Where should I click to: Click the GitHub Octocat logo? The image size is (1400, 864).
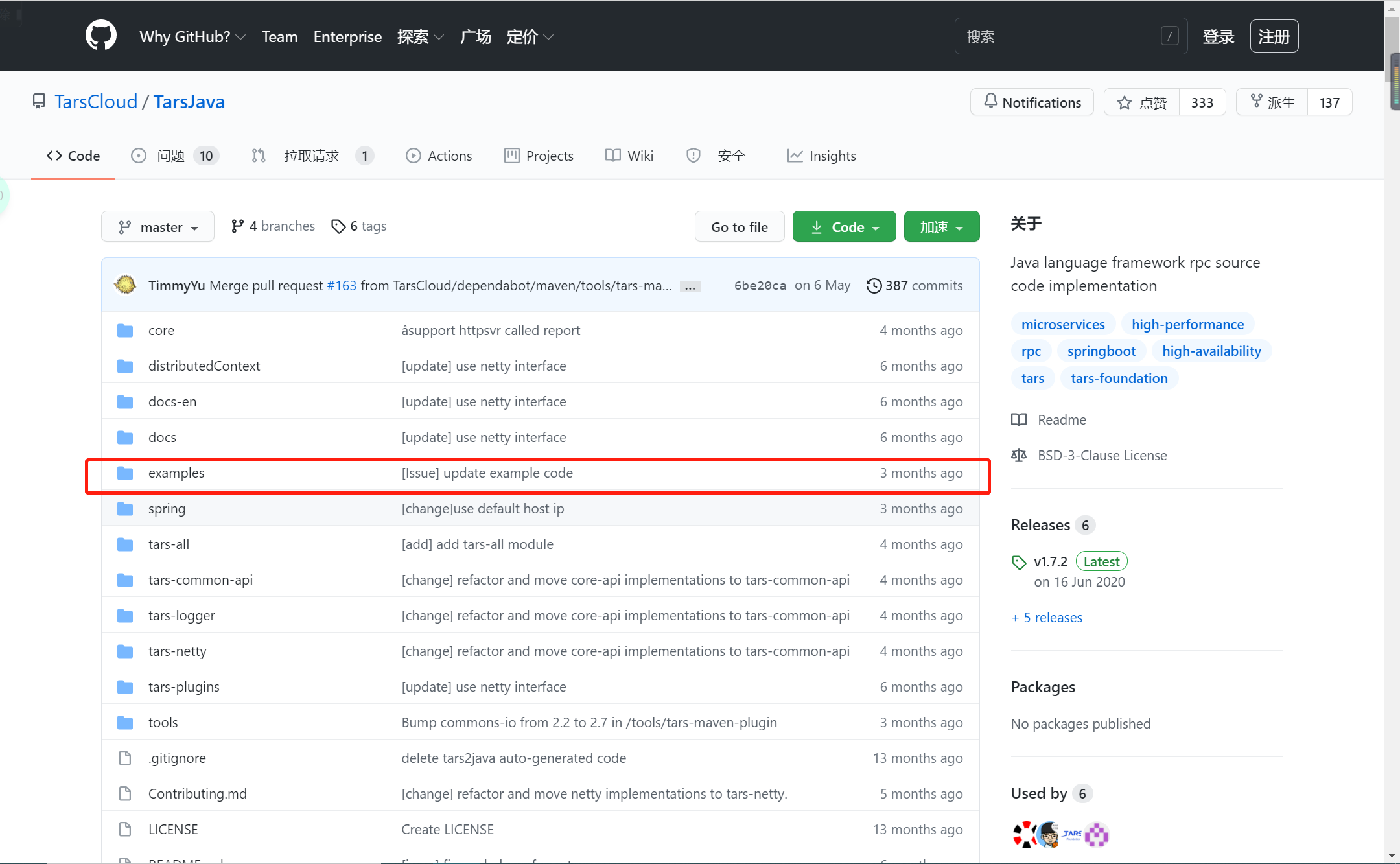pos(101,36)
